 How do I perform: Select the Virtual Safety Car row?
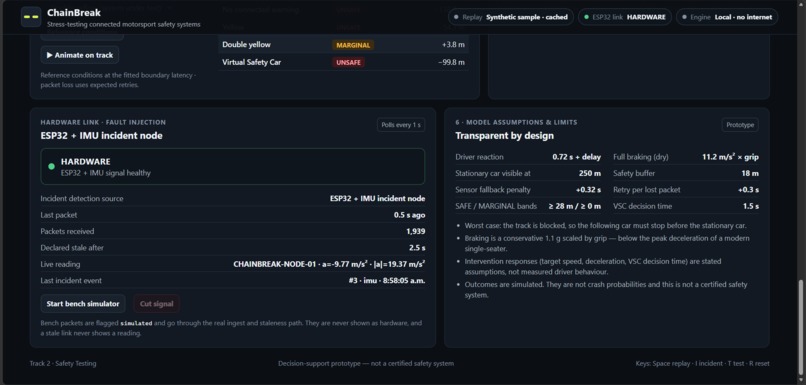(343, 62)
